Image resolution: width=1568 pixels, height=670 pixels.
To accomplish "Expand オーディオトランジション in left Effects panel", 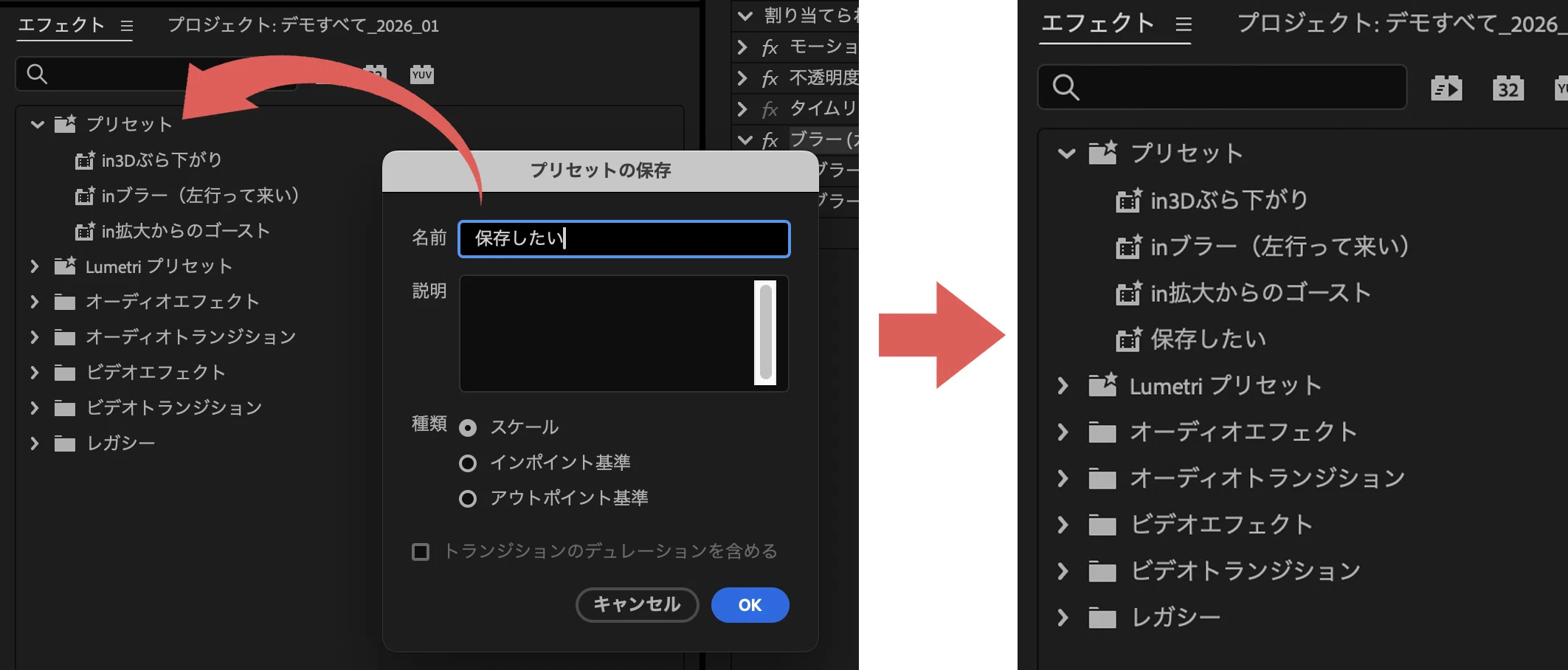I will 34,337.
